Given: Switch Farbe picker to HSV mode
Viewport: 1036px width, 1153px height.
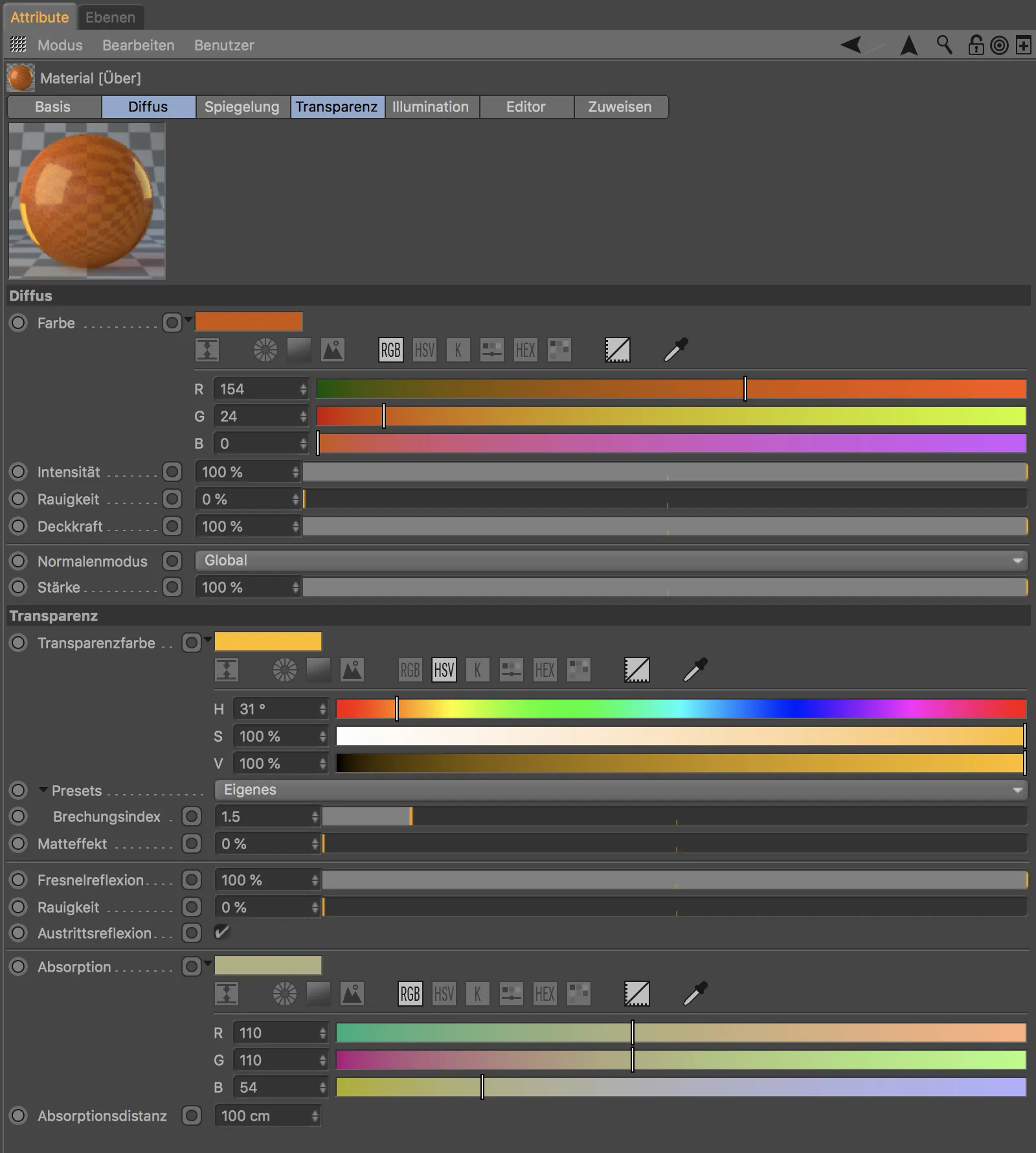Looking at the screenshot, I should (424, 350).
